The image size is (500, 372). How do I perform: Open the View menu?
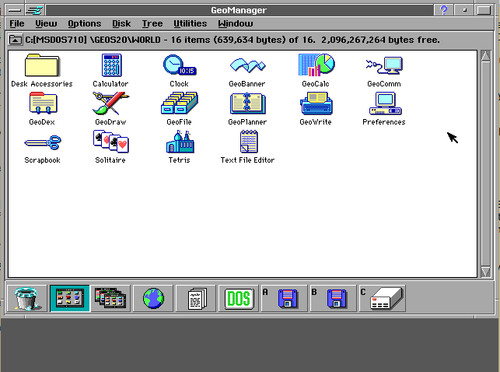(x=46, y=24)
